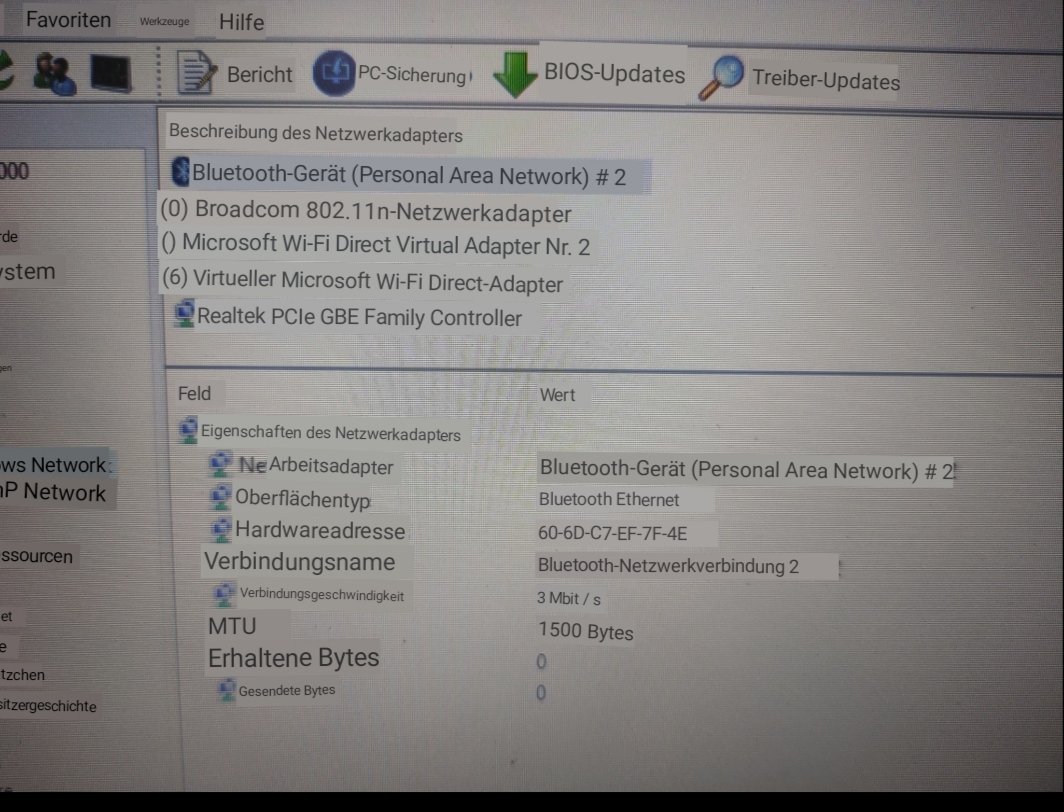Click the Wert column header

[x=557, y=395]
